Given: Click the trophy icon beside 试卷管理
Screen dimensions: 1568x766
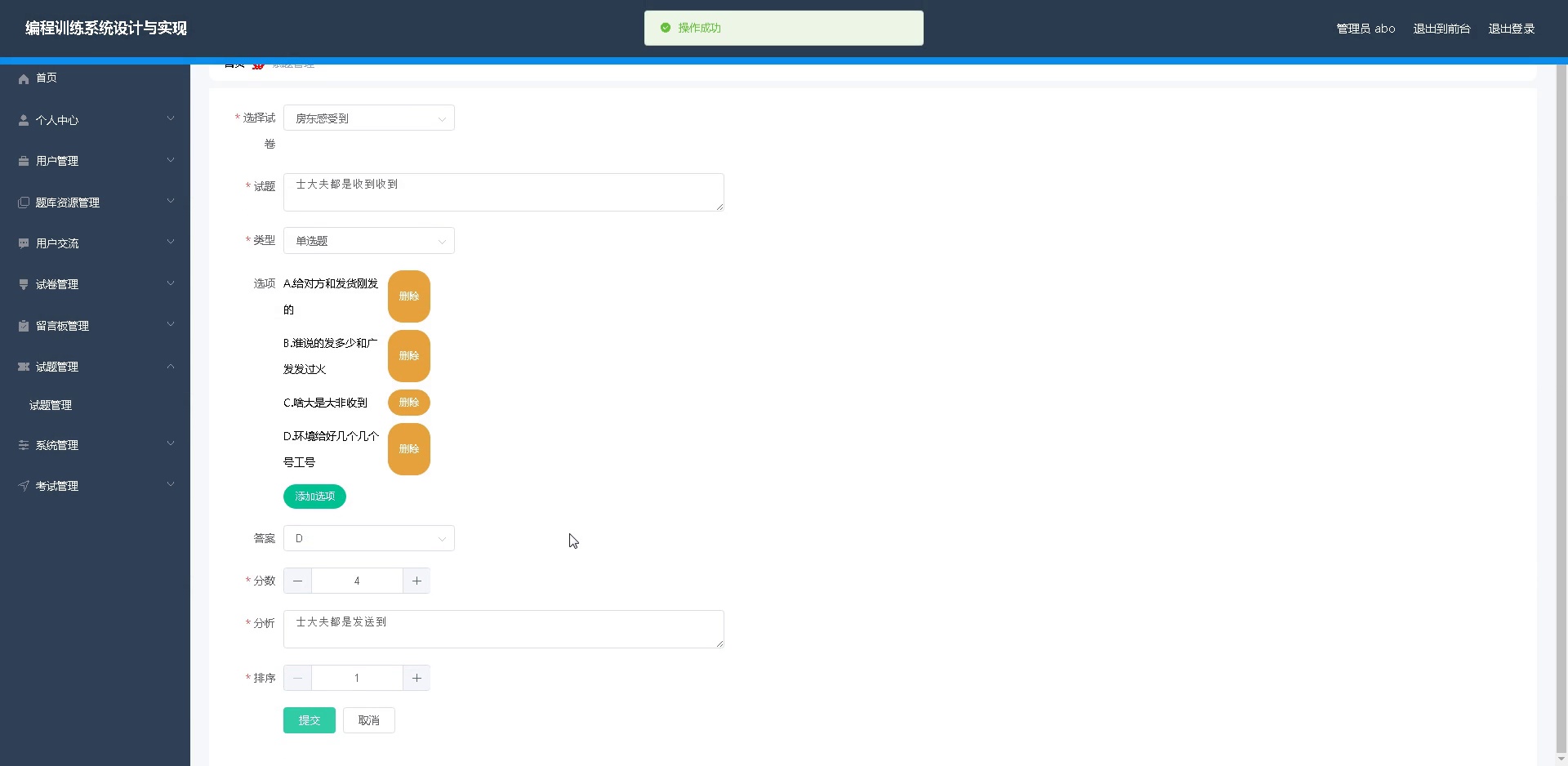Looking at the screenshot, I should [24, 284].
